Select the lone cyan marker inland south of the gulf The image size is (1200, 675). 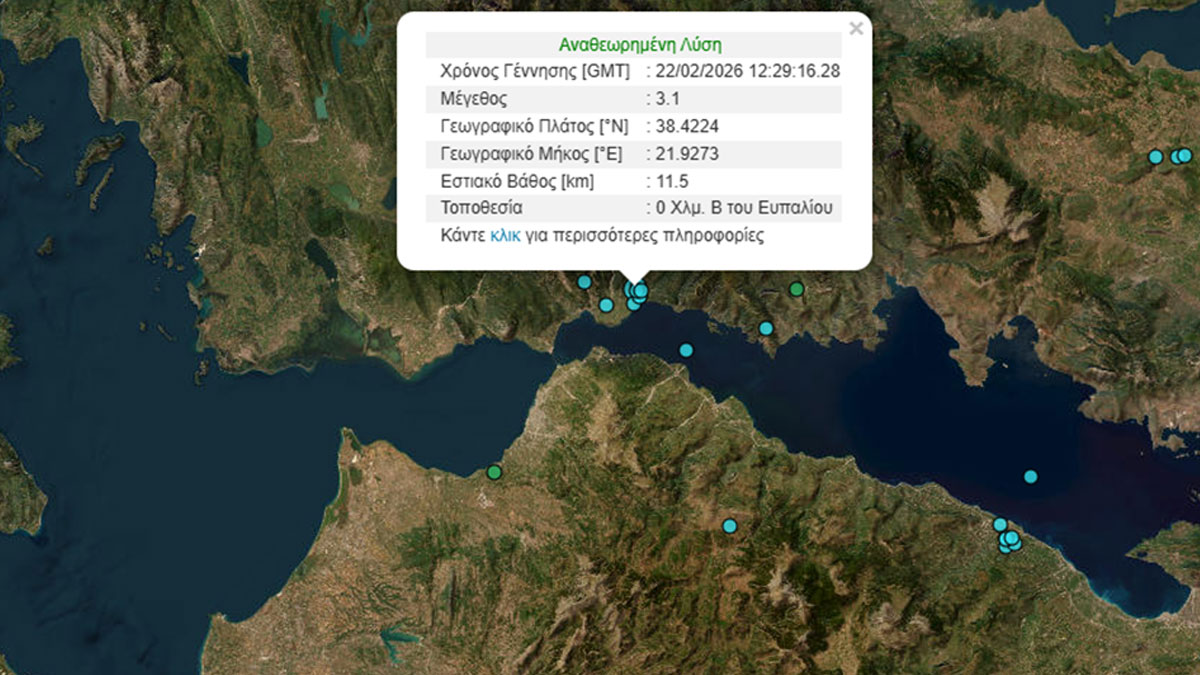pos(730,526)
